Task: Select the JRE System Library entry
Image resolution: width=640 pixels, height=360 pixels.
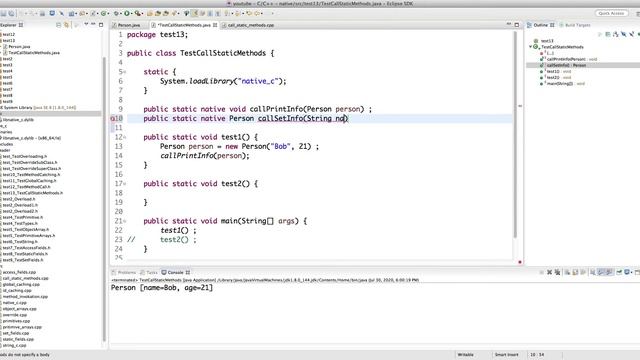Action: [38, 108]
